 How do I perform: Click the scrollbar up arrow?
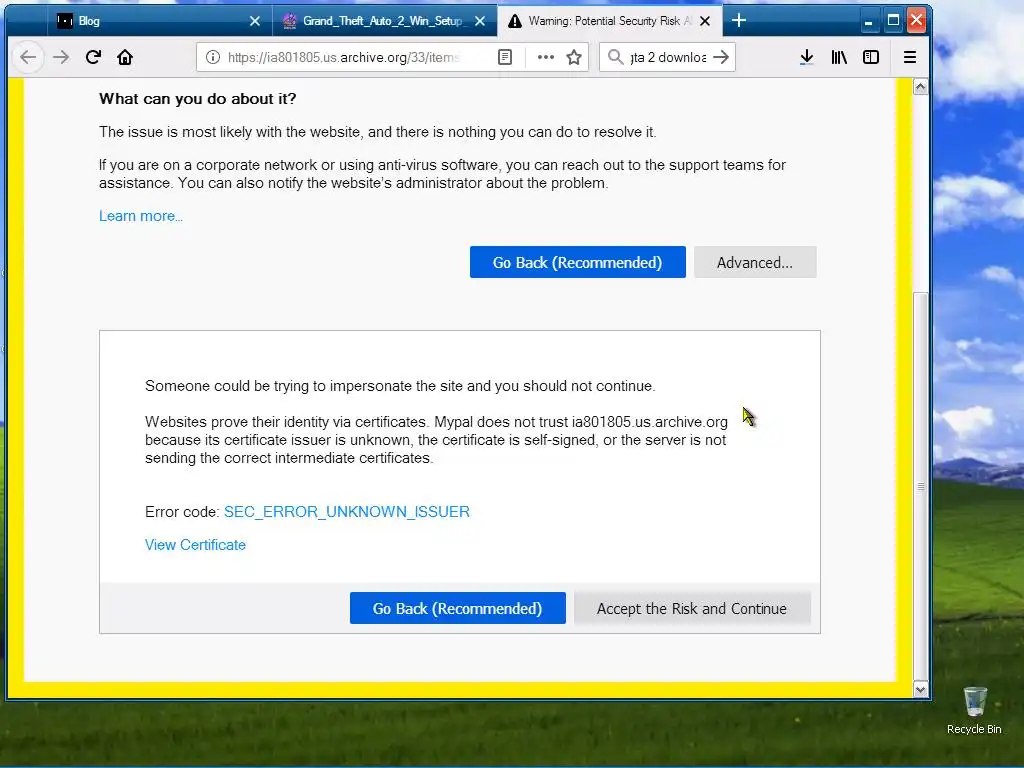(x=920, y=87)
